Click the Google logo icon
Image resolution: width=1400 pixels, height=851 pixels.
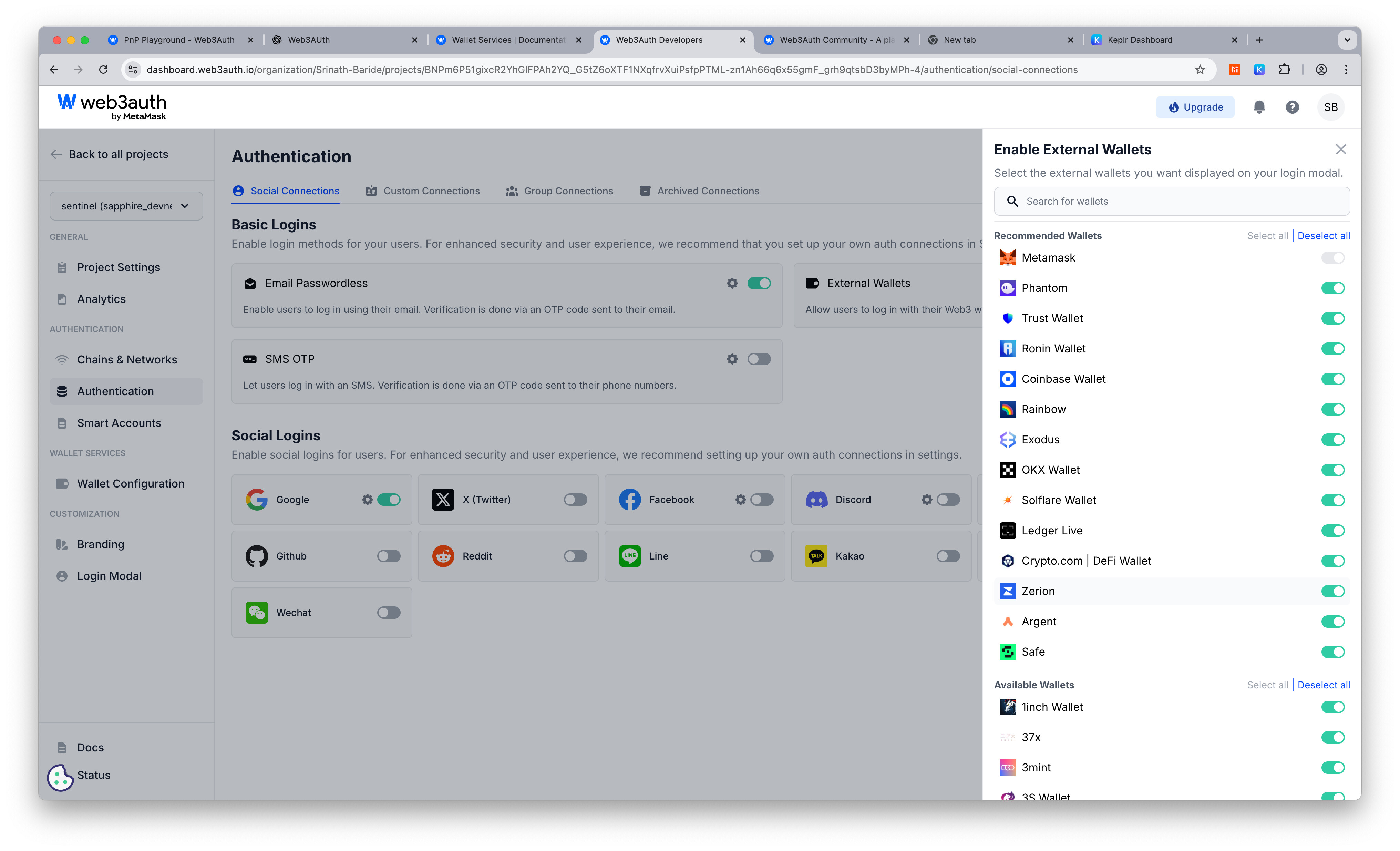coord(256,499)
